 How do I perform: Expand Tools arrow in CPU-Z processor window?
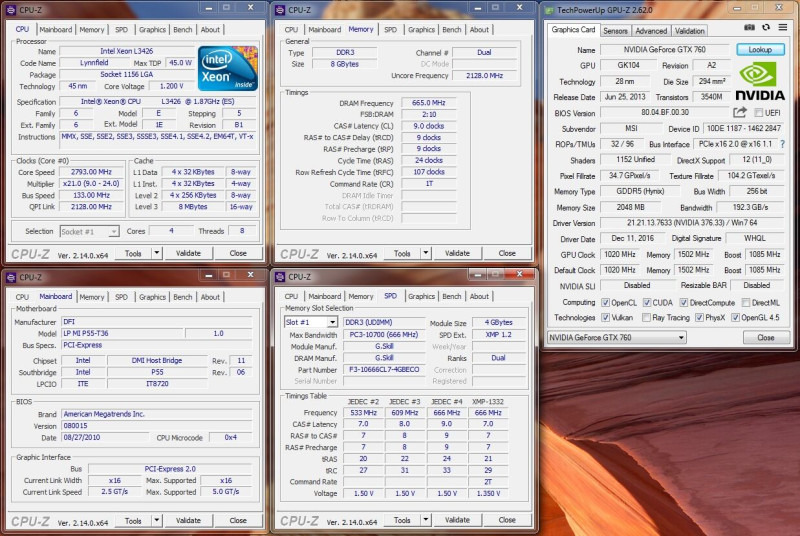[x=157, y=253]
